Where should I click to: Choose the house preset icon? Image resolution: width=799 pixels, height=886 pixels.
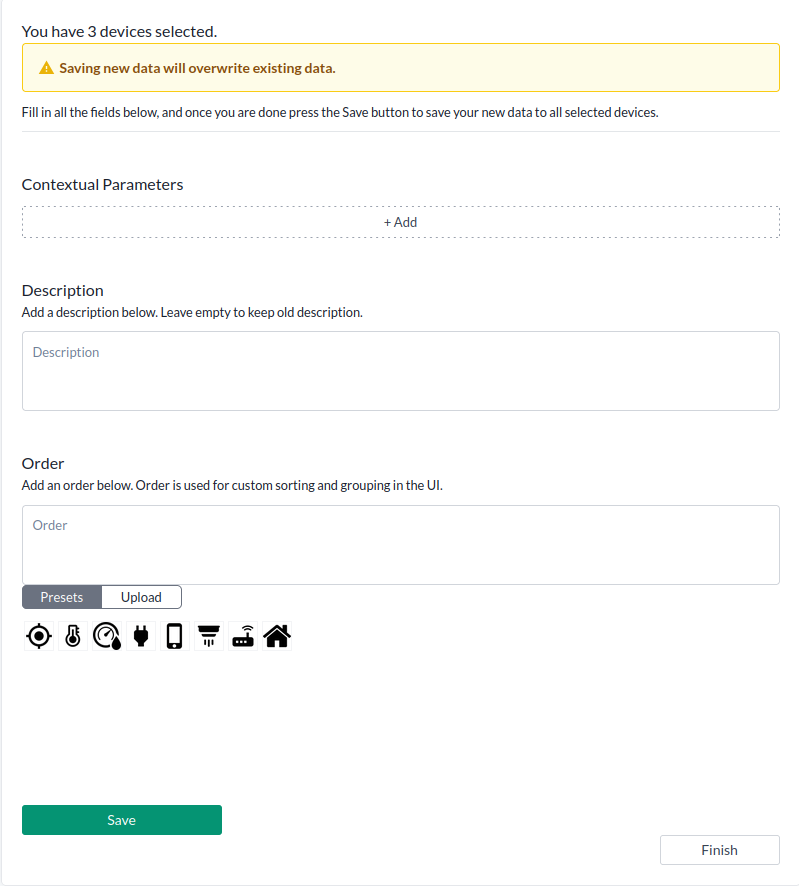tap(277, 636)
